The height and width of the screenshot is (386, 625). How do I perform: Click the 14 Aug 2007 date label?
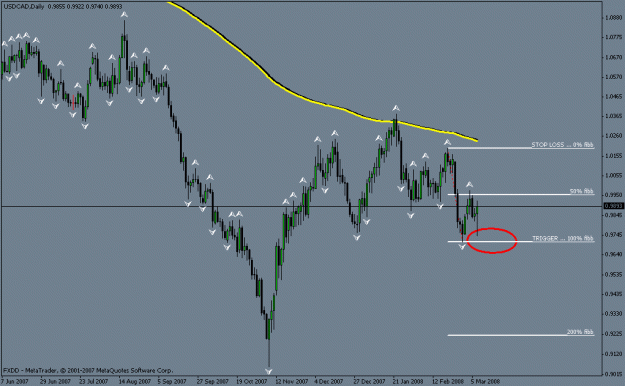pyautogui.click(x=134, y=382)
